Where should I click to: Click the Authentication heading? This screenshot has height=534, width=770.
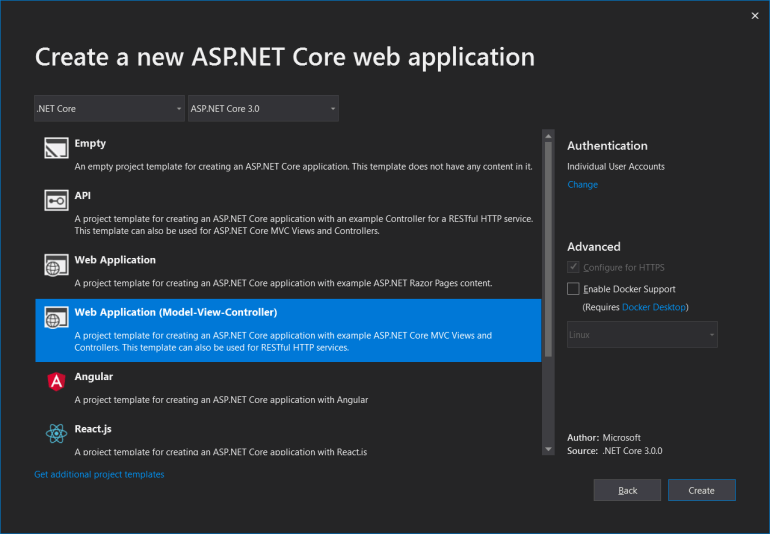coord(607,146)
